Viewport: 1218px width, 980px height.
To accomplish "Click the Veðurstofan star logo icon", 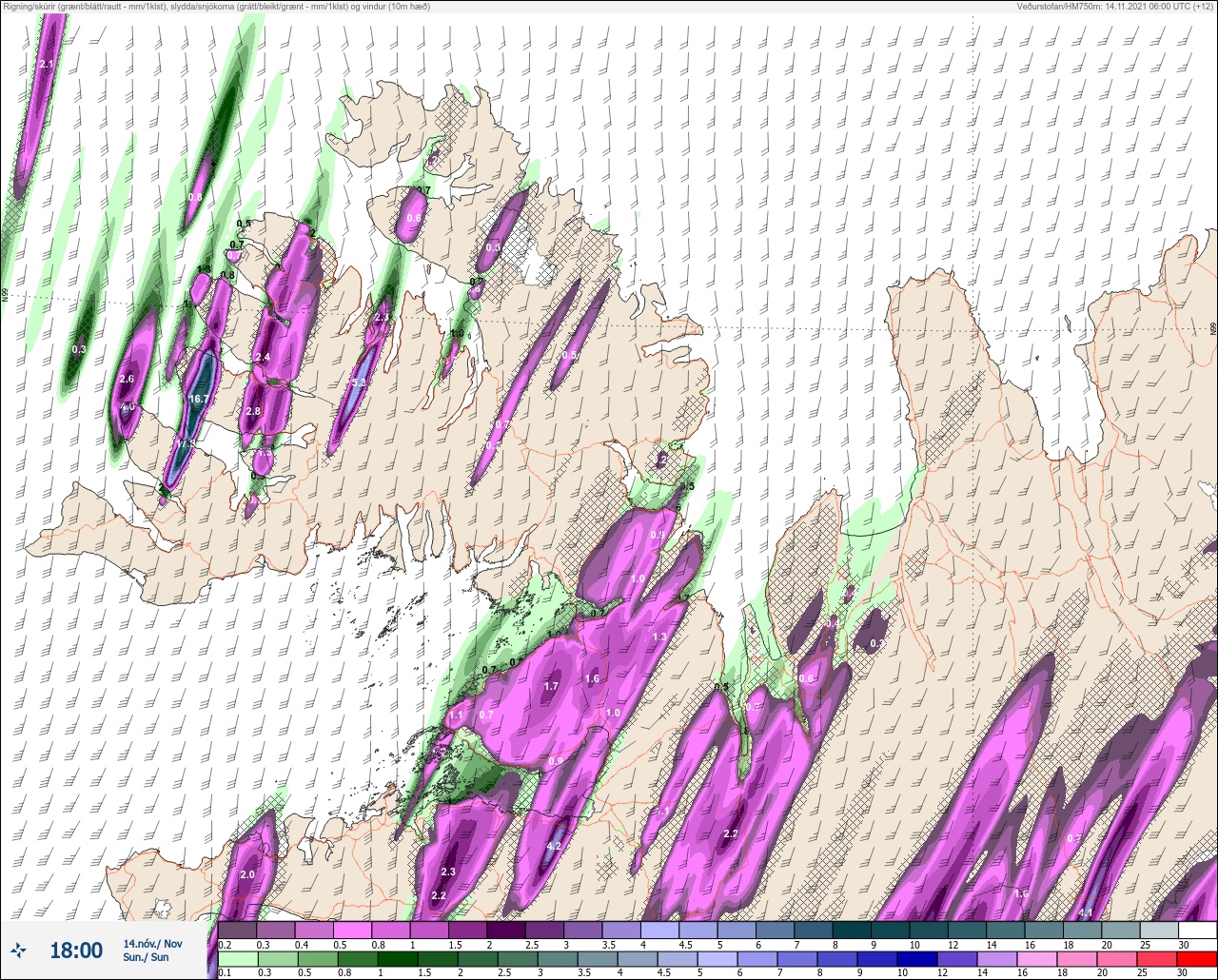I will point(18,950).
